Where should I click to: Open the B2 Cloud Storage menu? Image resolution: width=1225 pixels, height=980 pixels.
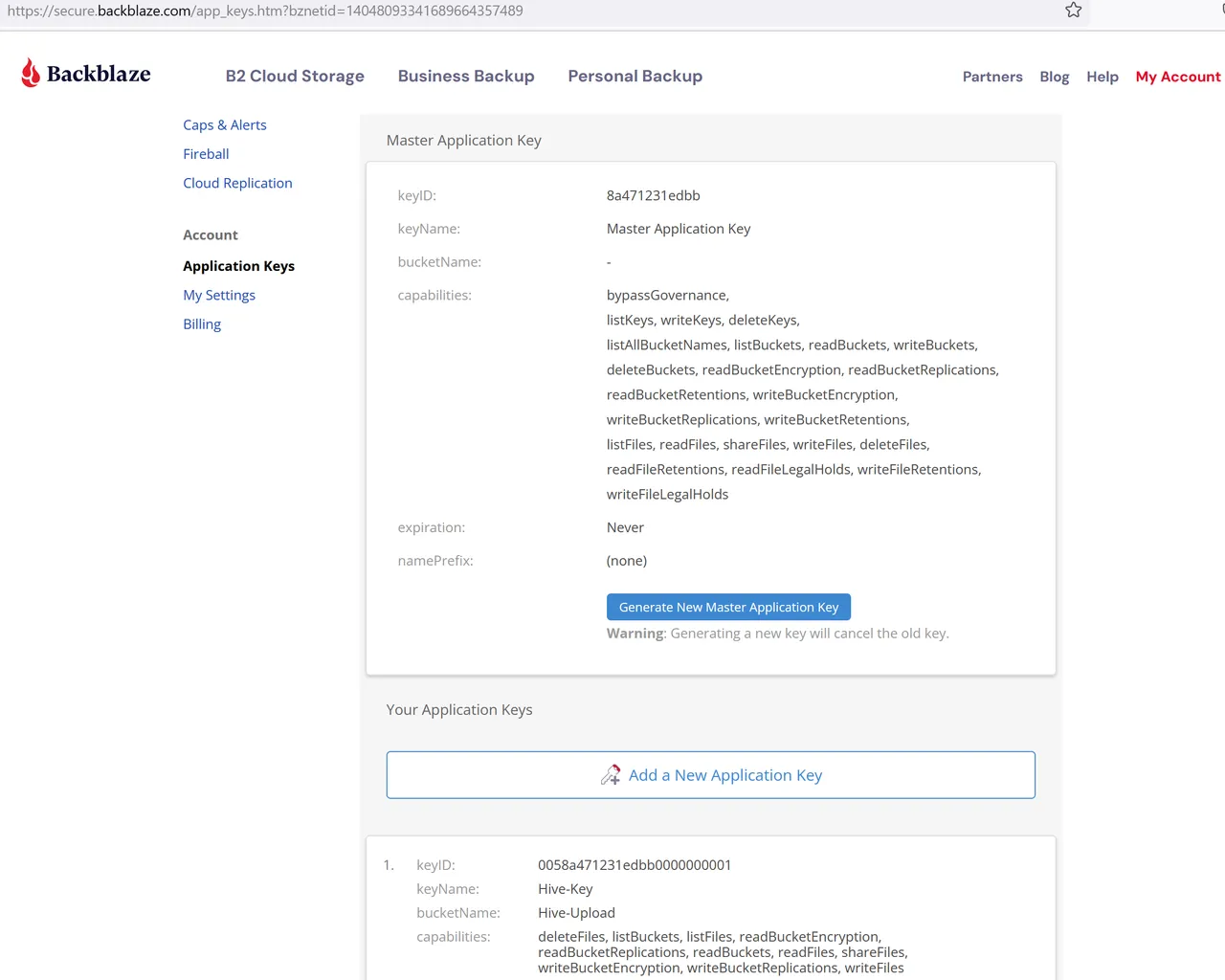[x=295, y=76]
